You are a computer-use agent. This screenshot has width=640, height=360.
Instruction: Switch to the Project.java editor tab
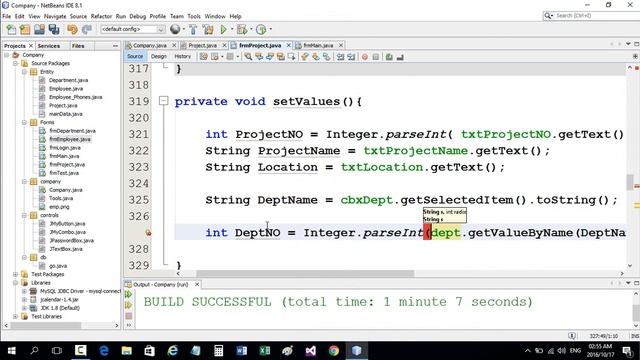[202, 45]
